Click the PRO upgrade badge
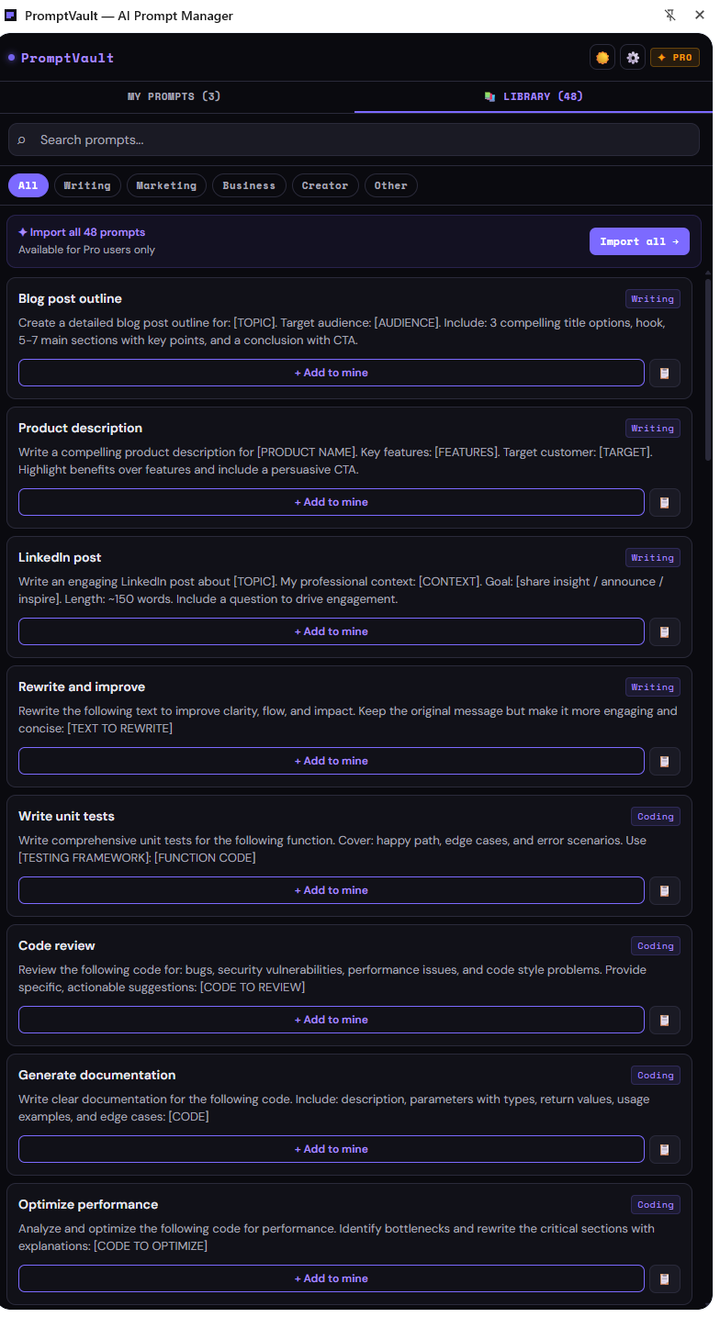This screenshot has width=720, height=1317. [675, 58]
